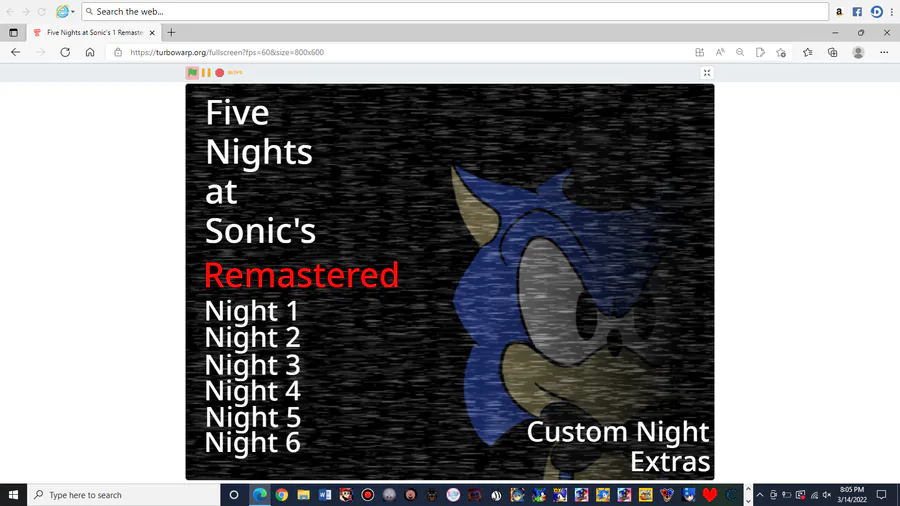Open network status in system tray

coord(814,495)
